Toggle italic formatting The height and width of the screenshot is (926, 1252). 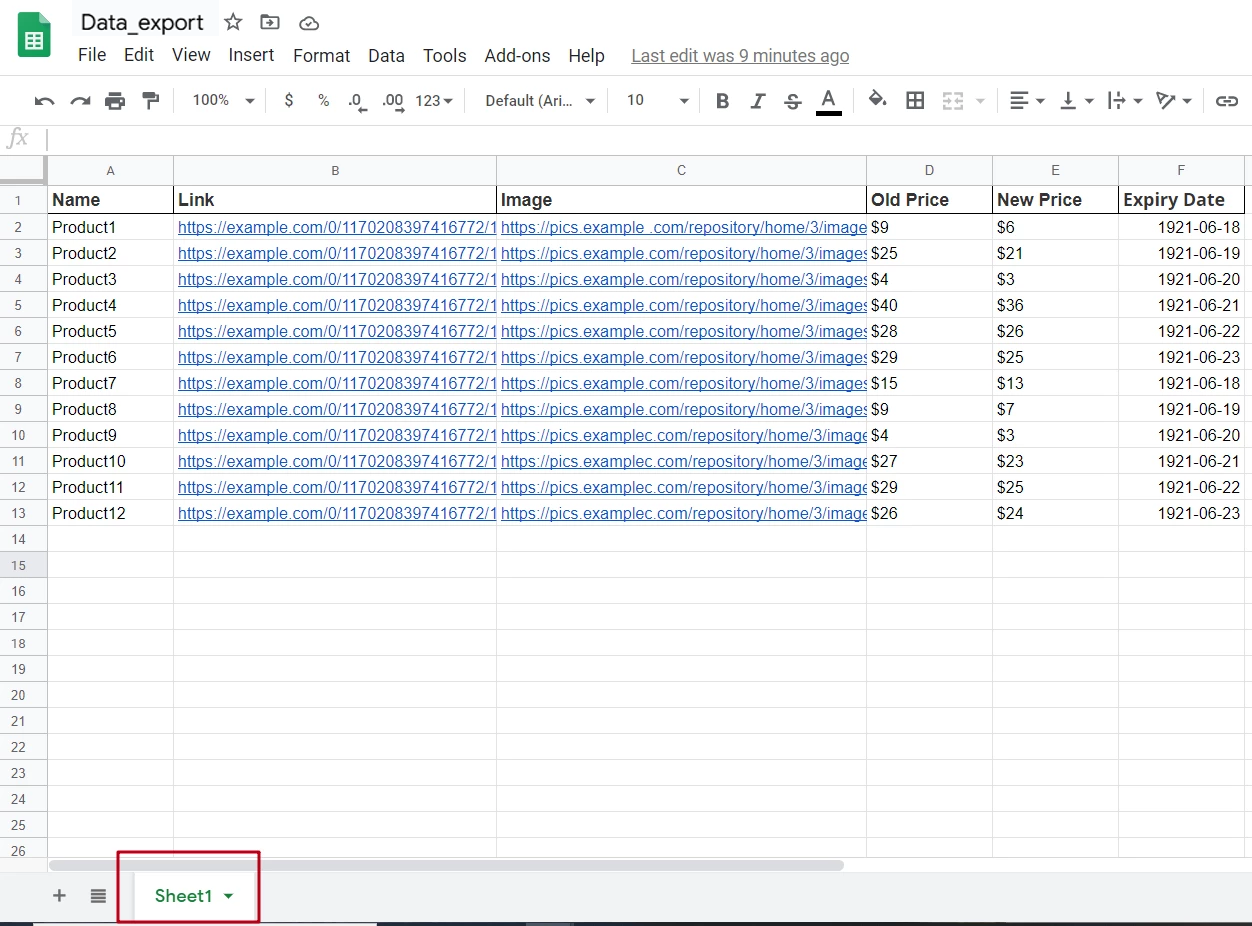coord(758,101)
